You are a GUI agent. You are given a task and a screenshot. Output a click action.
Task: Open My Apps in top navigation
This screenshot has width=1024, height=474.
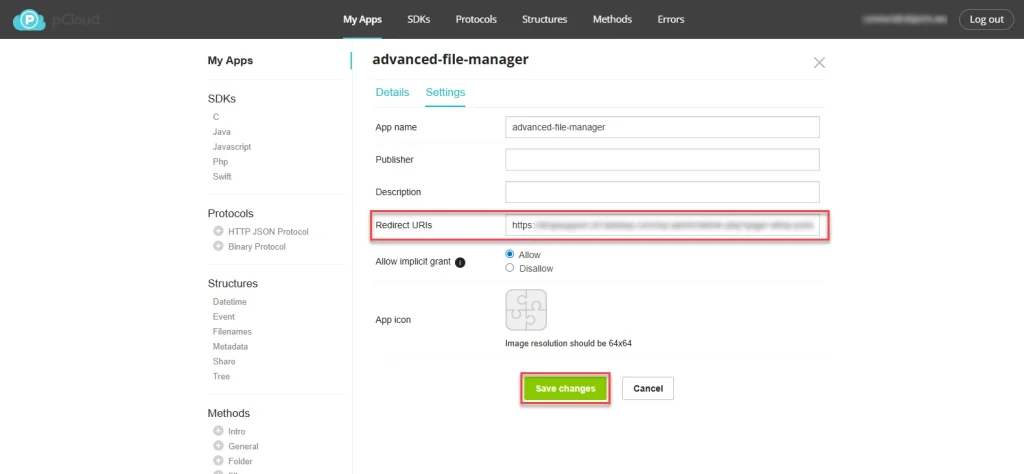362,20
